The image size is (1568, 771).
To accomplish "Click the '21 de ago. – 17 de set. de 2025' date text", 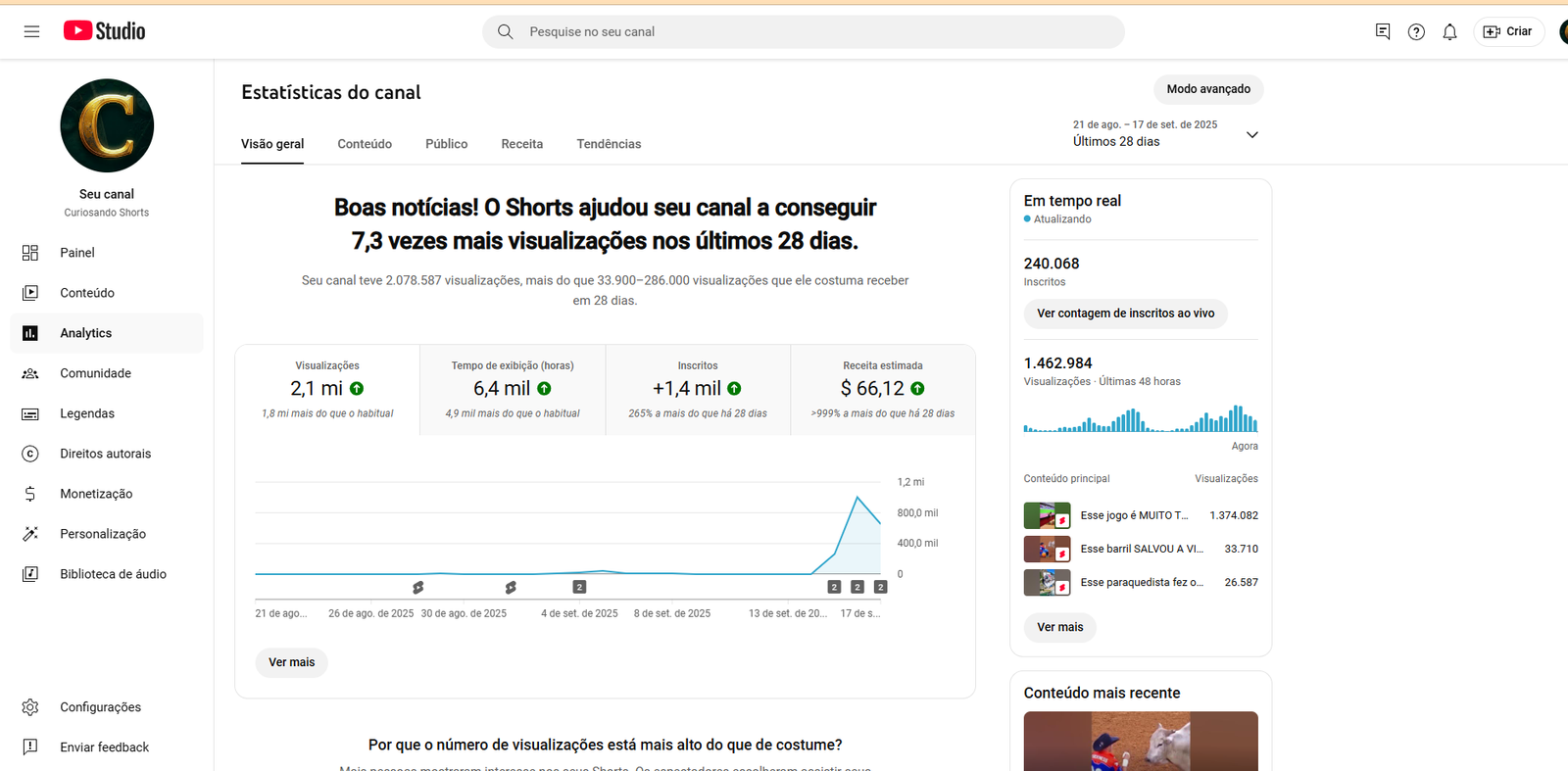I will (1145, 124).
